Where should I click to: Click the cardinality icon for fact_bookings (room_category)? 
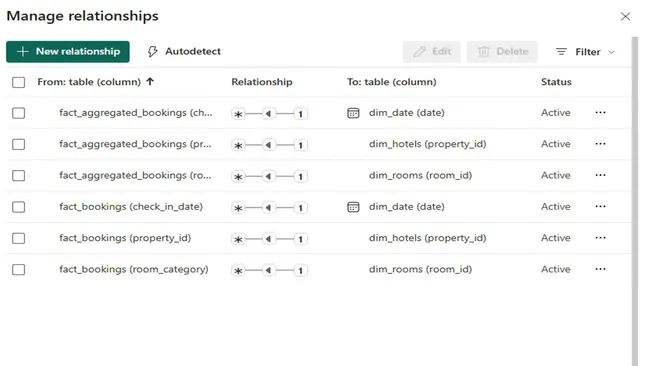[269, 271]
